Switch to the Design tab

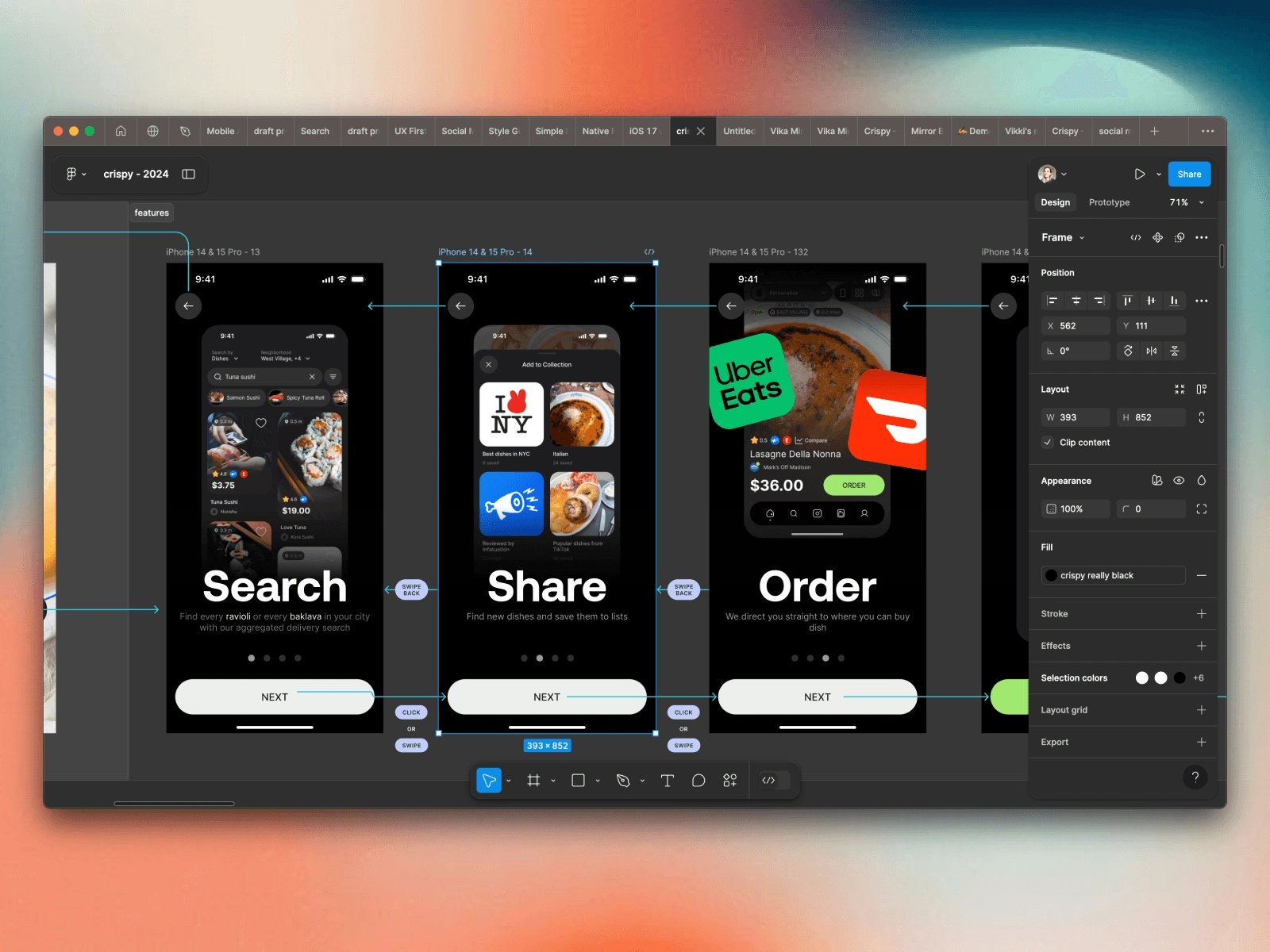pos(1055,202)
